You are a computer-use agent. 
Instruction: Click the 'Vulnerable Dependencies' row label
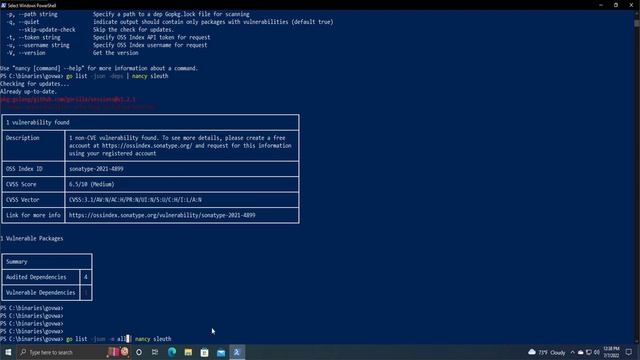[x=40, y=293]
